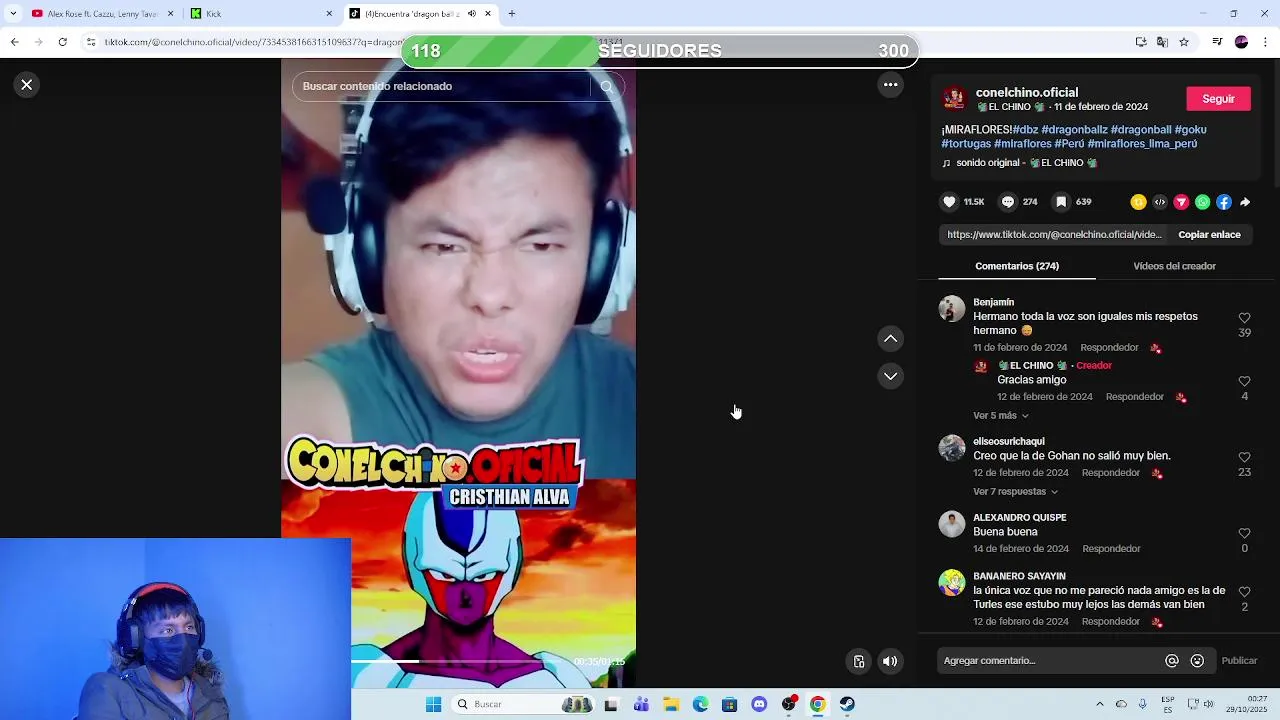Expand 'Ver 5 más' replies
This screenshot has width=1280, height=720.
(1001, 416)
